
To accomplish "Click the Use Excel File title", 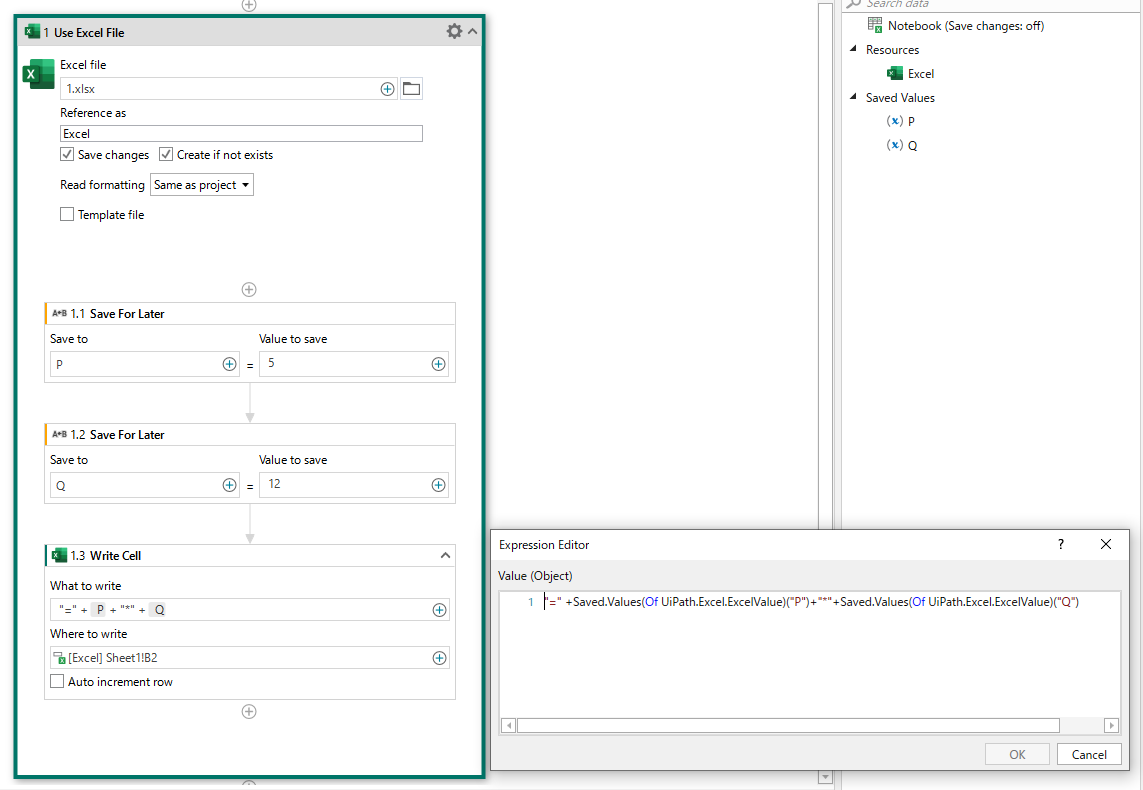I will click(89, 32).
